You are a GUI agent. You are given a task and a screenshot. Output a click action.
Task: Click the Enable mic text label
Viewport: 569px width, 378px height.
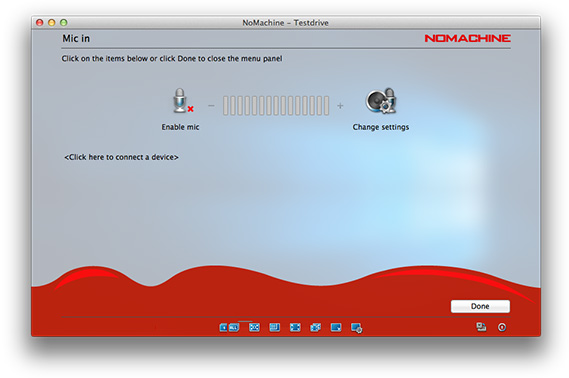180,127
